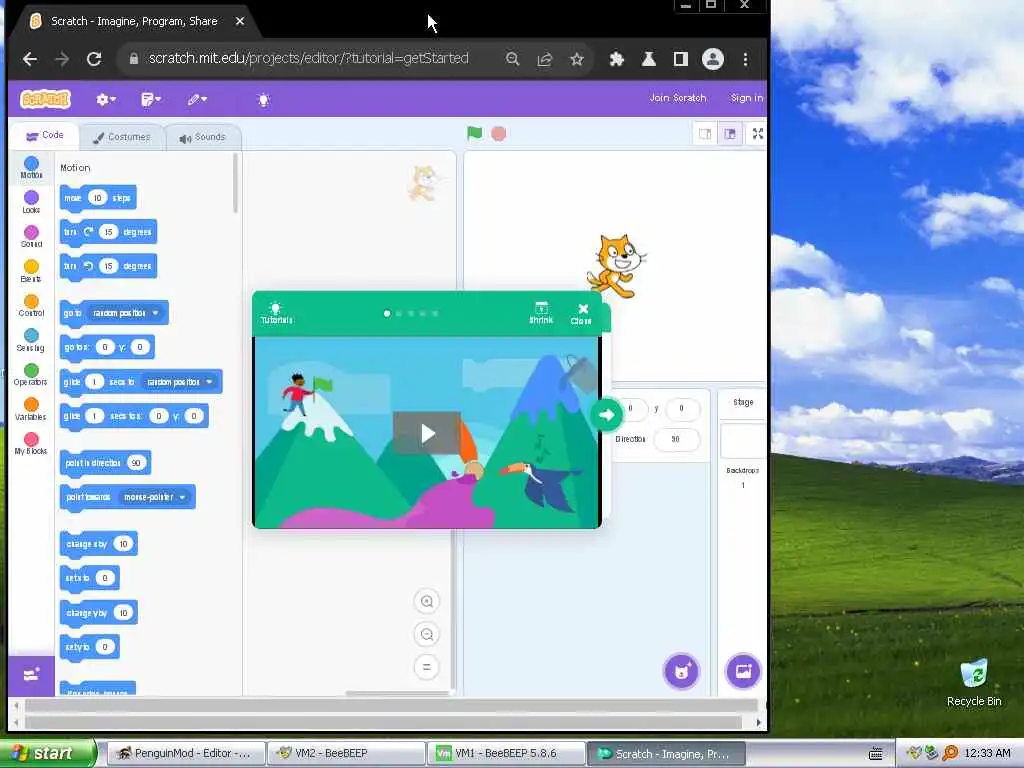1024x768 pixels.
Task: Zoom out the code workspace
Action: (426, 634)
